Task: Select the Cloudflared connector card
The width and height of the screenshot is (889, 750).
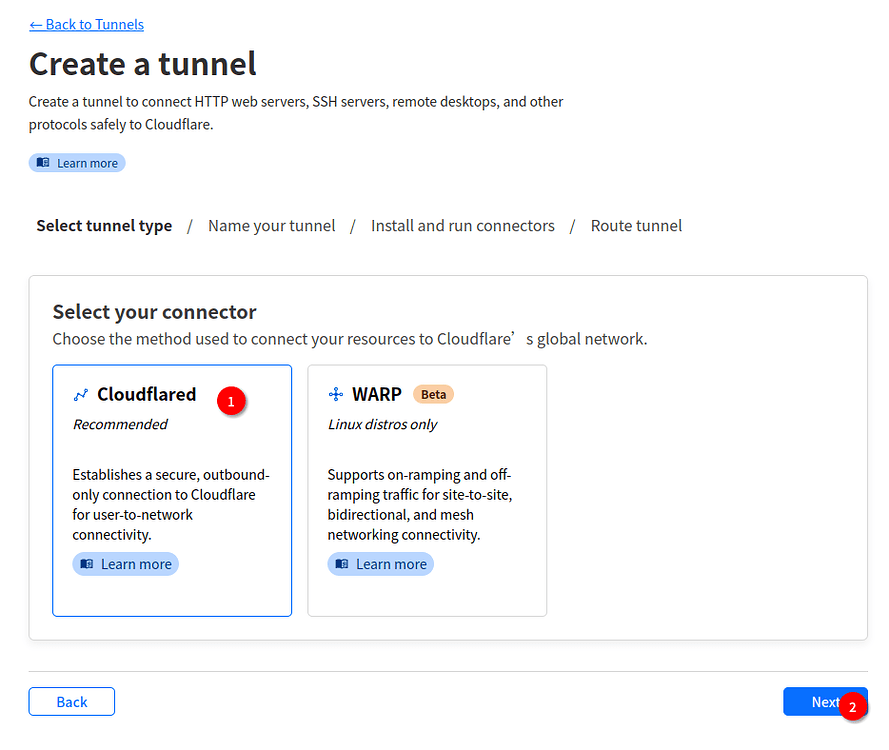Action: (172, 490)
